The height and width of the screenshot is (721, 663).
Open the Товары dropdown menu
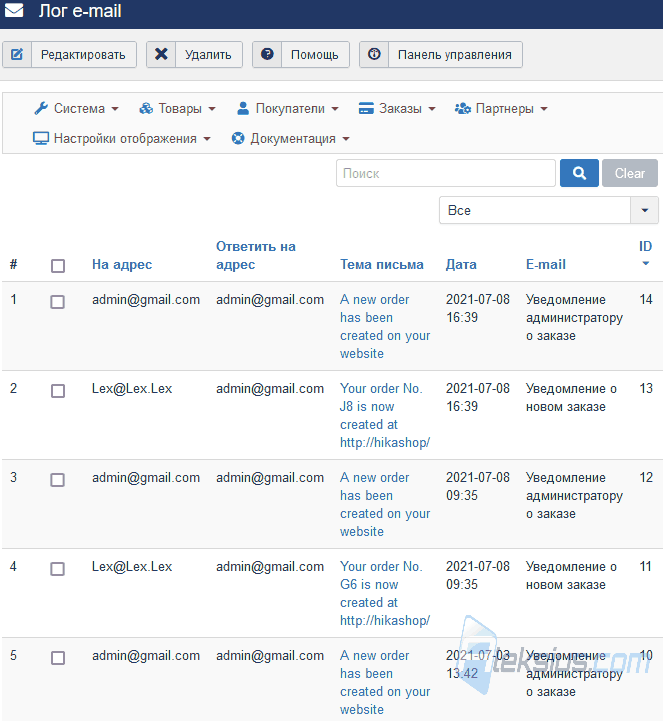pyautogui.click(x=177, y=109)
